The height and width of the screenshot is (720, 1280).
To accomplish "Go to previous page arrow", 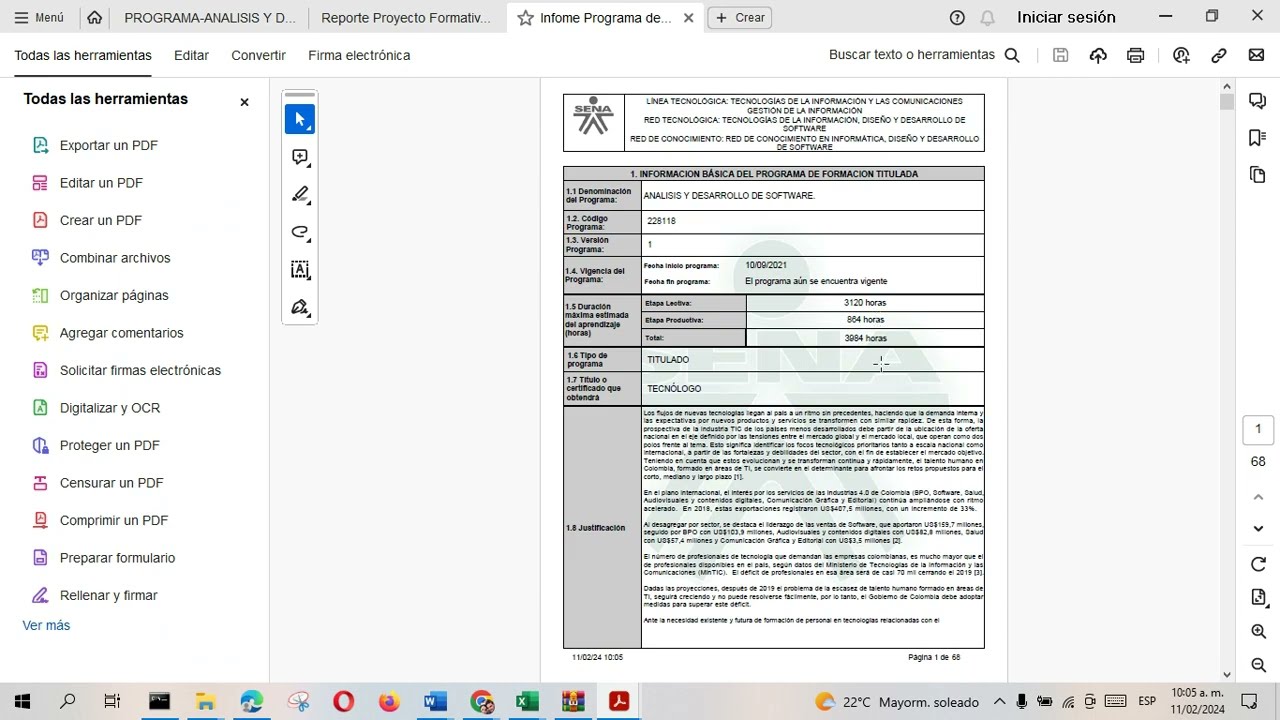I will pyautogui.click(x=1258, y=497).
